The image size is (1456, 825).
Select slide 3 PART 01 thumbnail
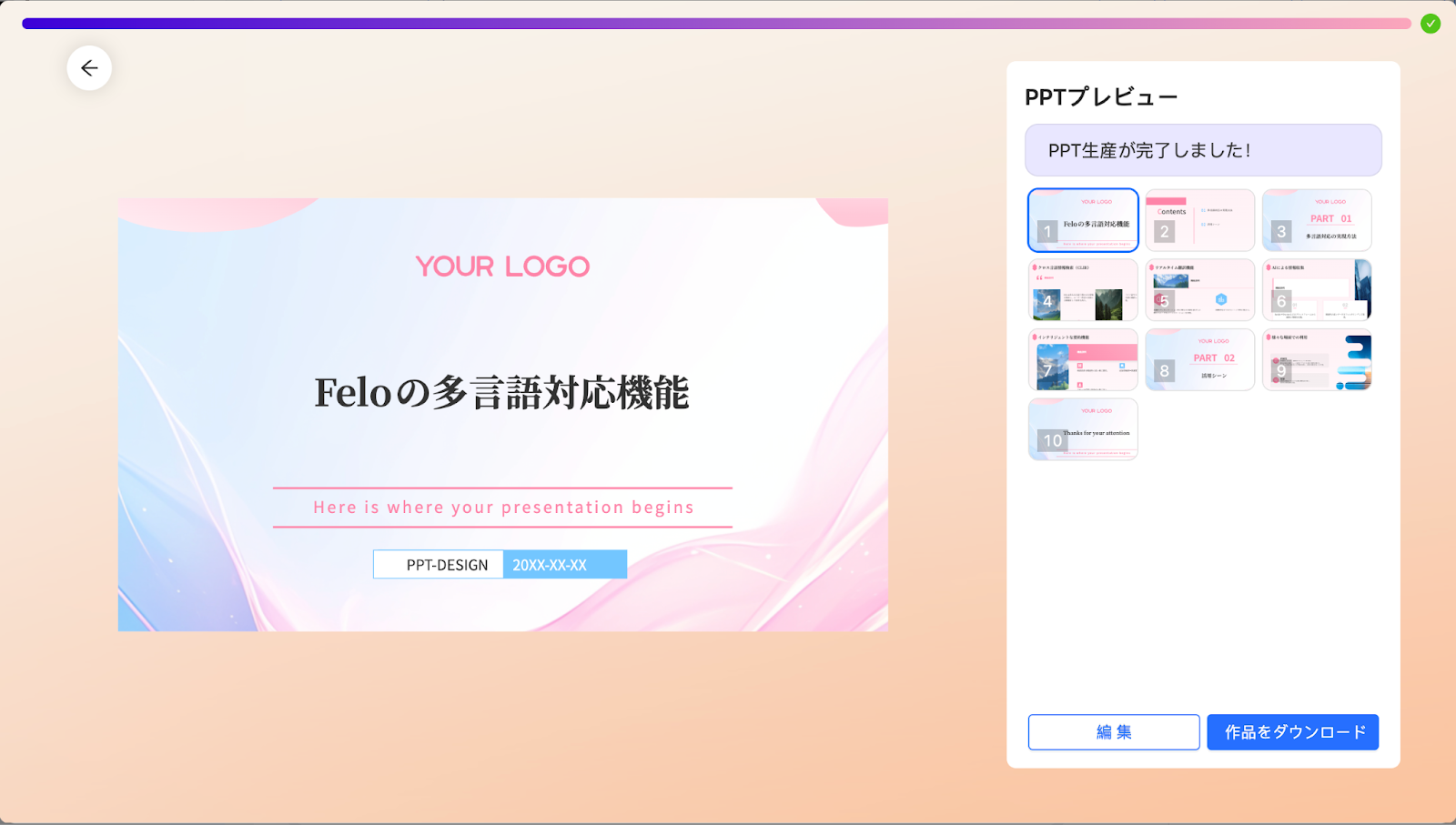coord(1317,220)
